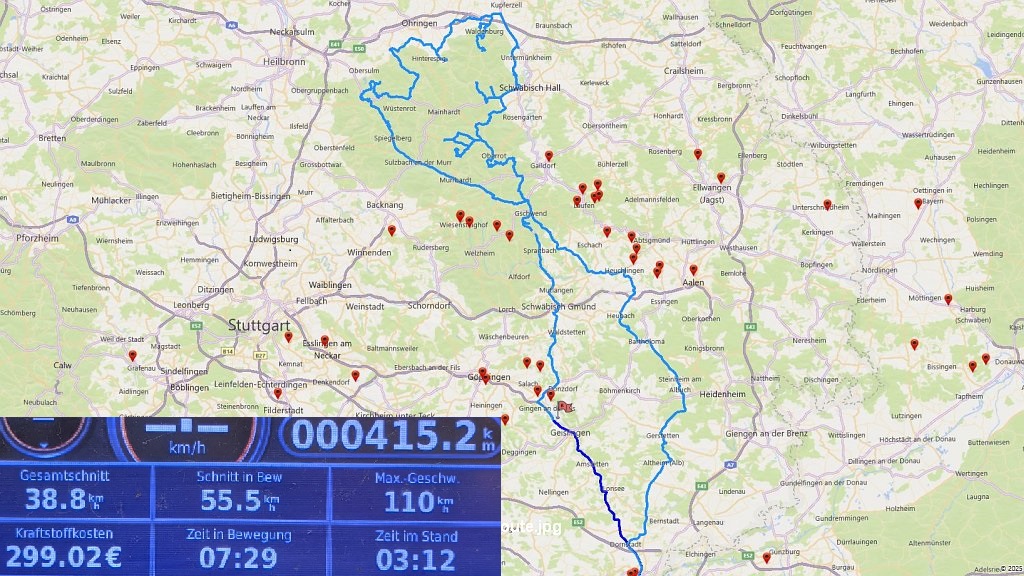The height and width of the screenshot is (576, 1024).
Task: Click the red pin near Gaildorf
Action: coord(548,156)
